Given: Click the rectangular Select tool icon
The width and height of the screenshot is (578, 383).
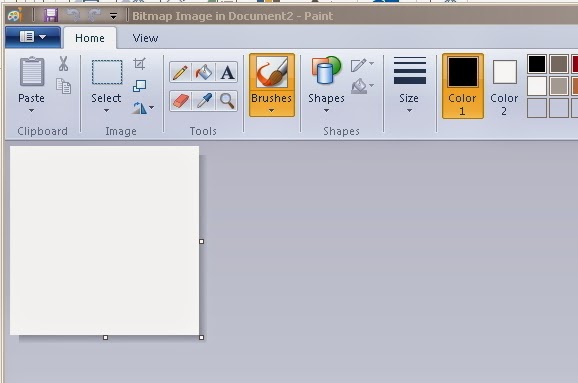Looking at the screenshot, I should pos(107,72).
